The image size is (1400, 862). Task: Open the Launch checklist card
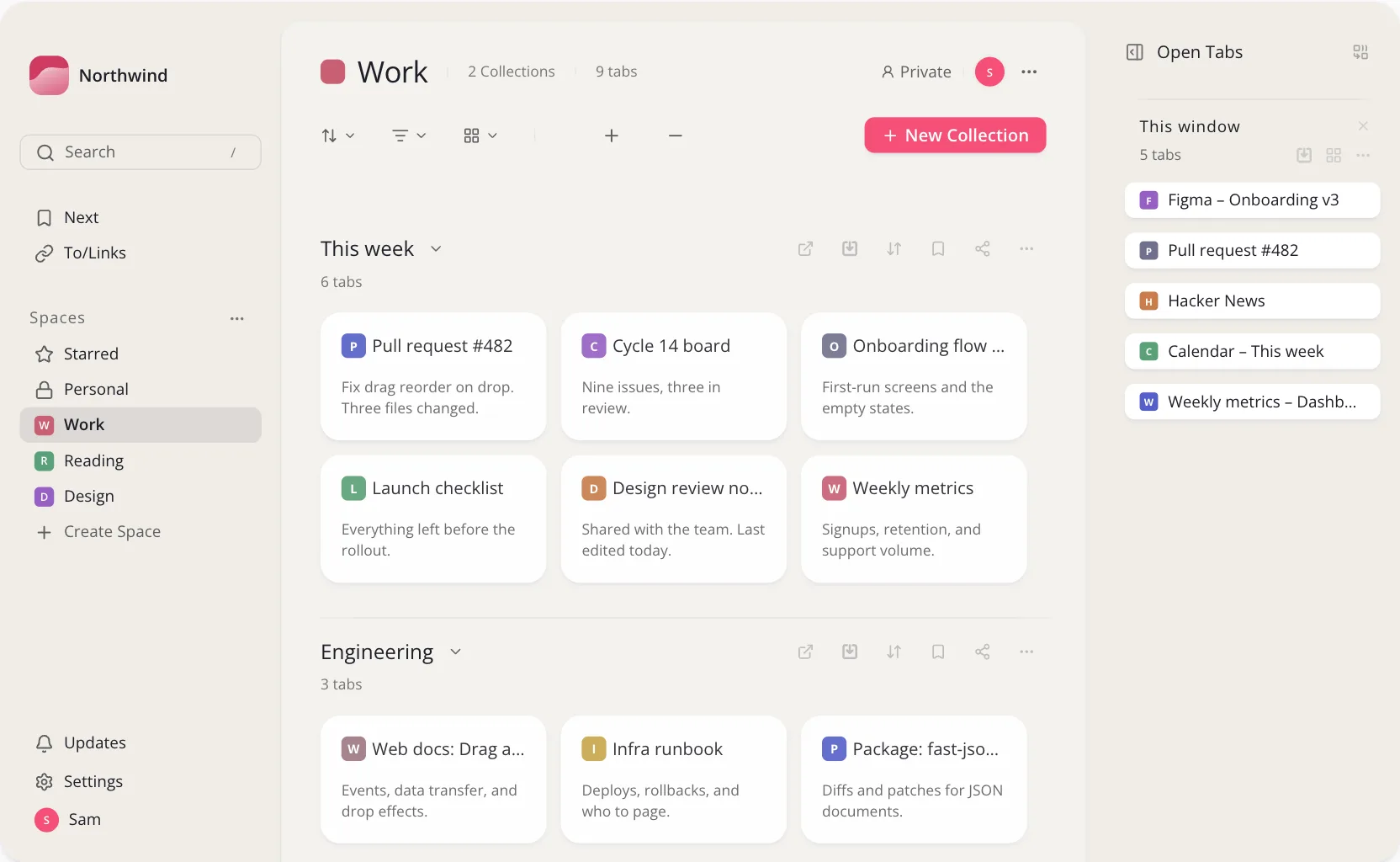pos(433,519)
